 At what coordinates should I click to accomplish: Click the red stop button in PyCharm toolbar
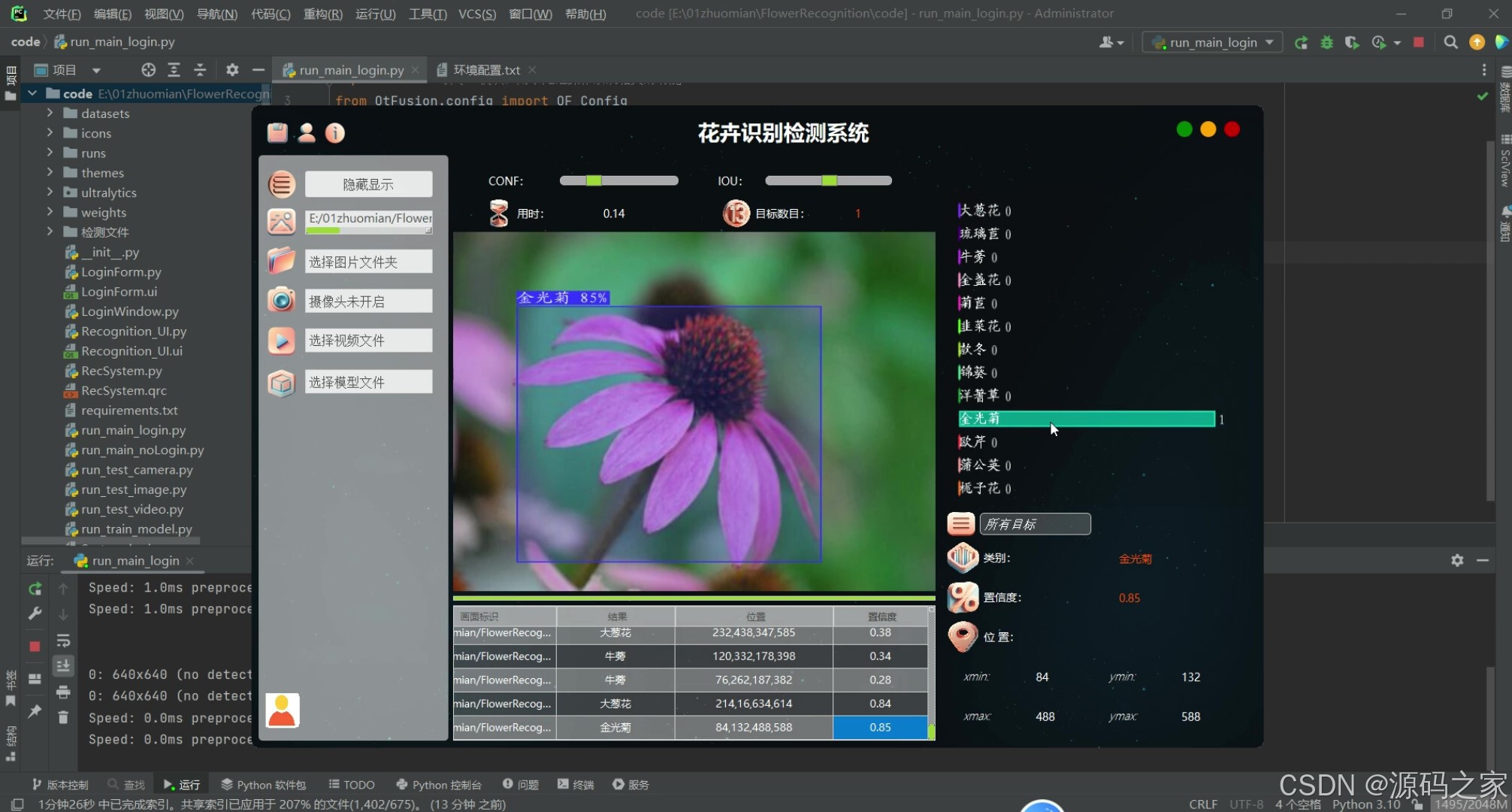(x=1418, y=42)
